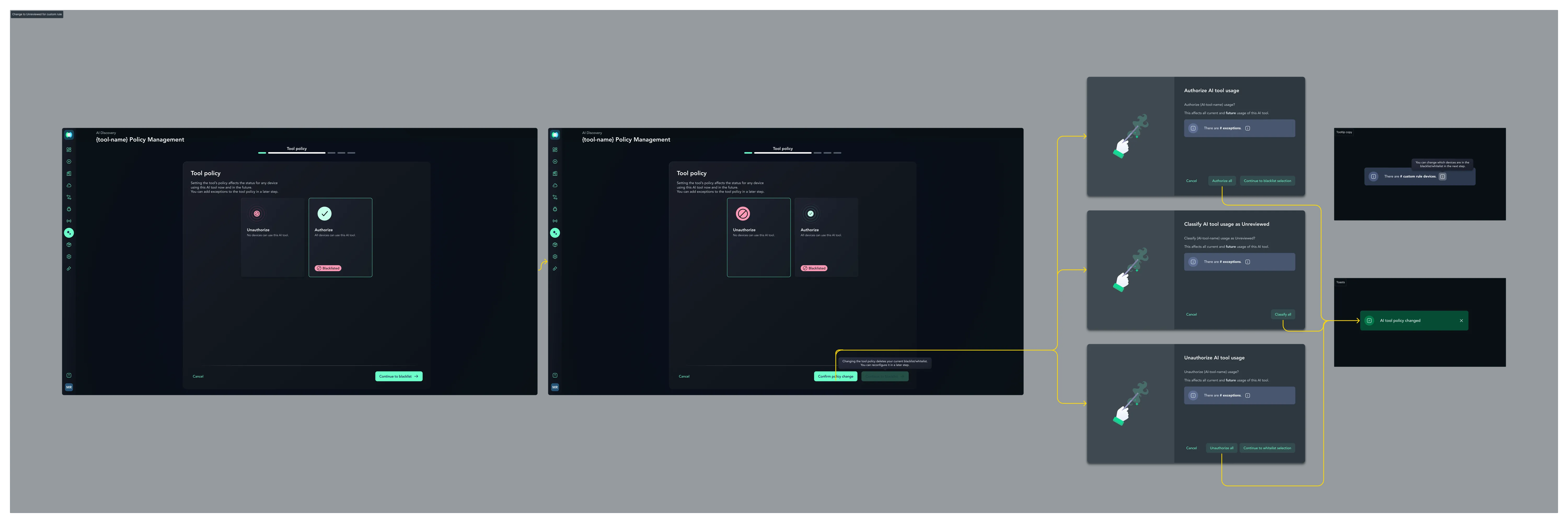Click the Change to Unreviewed for custom rule label
The height and width of the screenshot is (523, 1568).
pyautogui.click(x=37, y=14)
